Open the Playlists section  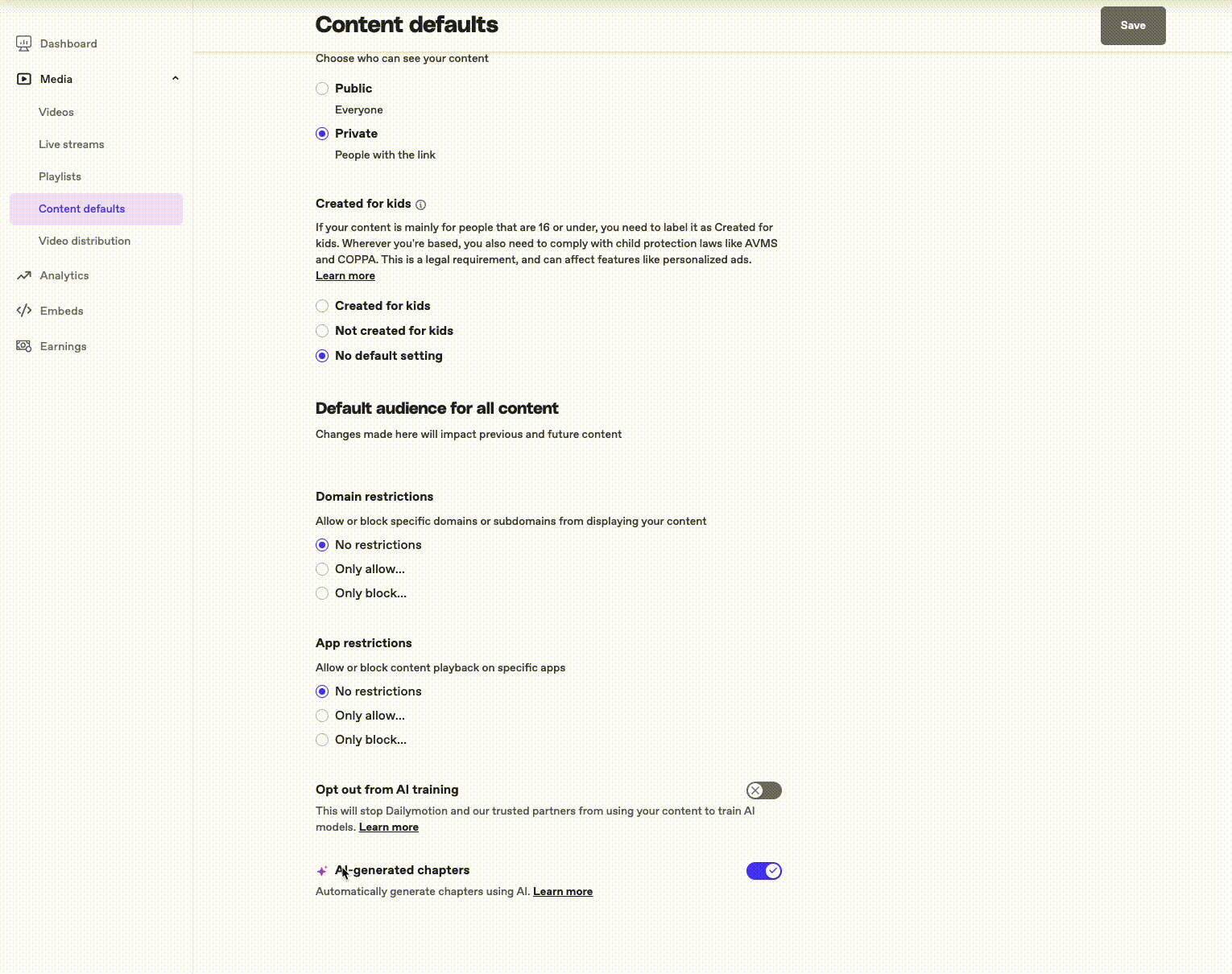(60, 176)
